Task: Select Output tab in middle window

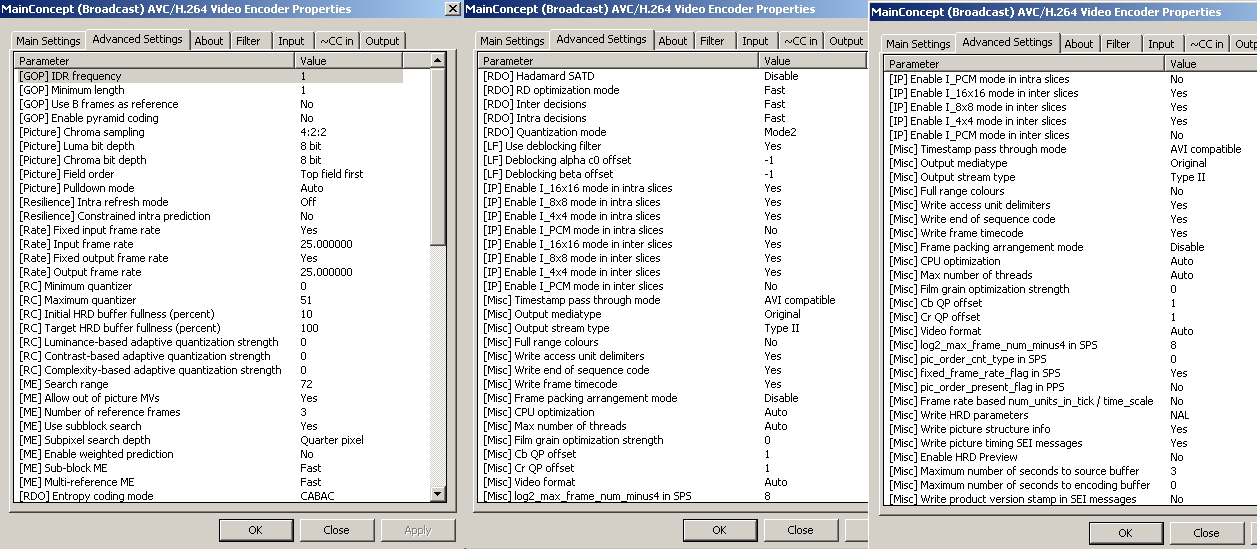Action: click(x=846, y=41)
